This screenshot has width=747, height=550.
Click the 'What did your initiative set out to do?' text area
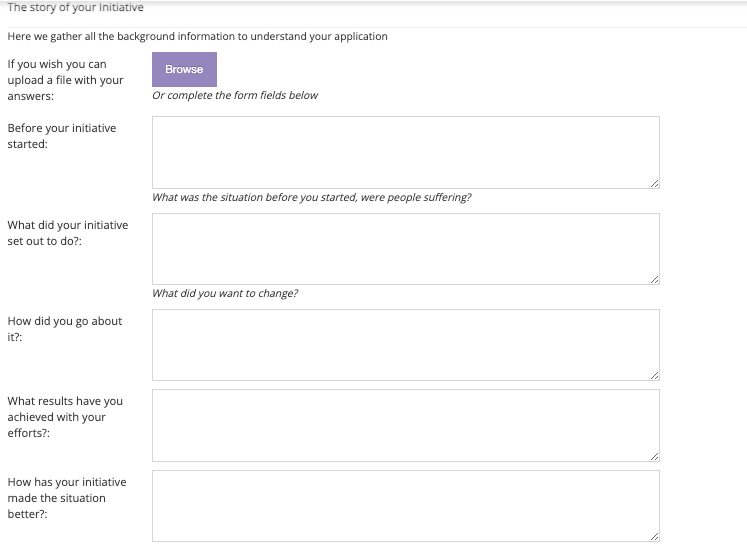click(x=406, y=249)
